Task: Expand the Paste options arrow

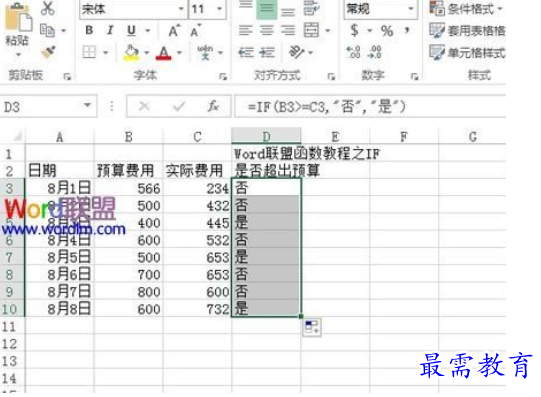Action: tap(18, 54)
